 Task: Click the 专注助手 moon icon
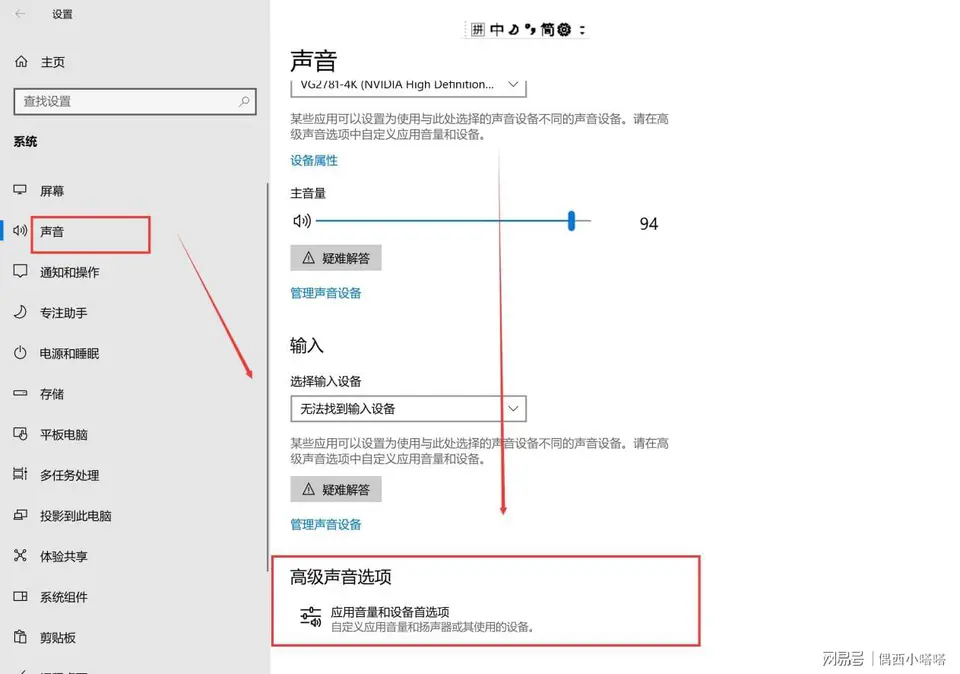pyautogui.click(x=20, y=313)
